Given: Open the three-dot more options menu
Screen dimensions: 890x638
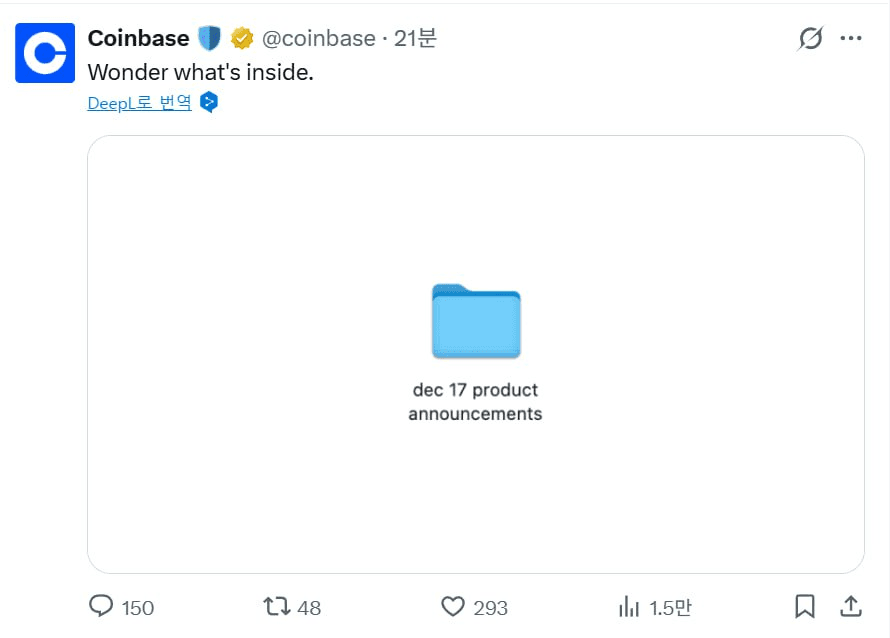Looking at the screenshot, I should click(852, 37).
